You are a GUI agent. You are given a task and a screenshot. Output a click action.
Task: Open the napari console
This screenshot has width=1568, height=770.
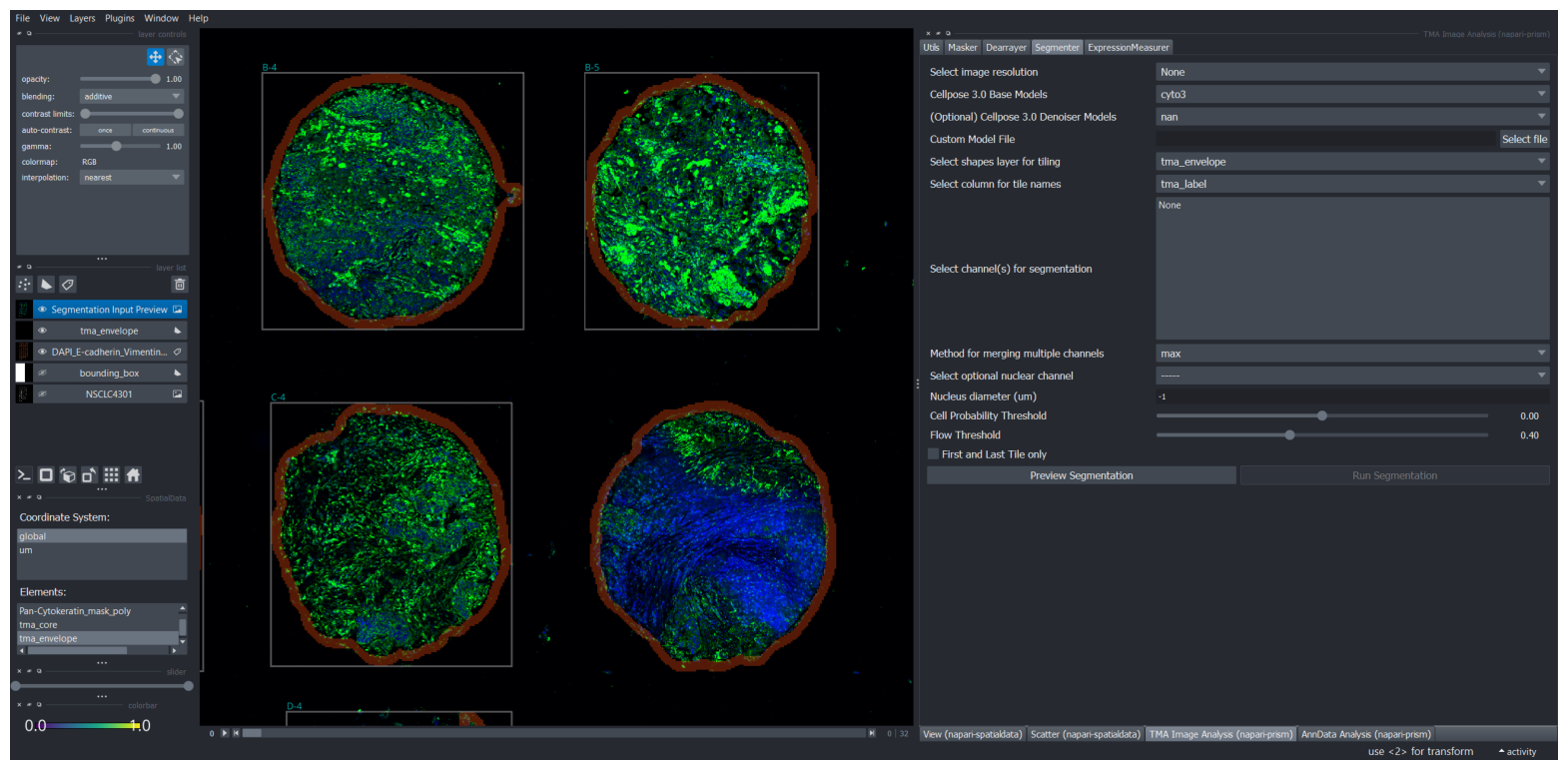(x=24, y=475)
